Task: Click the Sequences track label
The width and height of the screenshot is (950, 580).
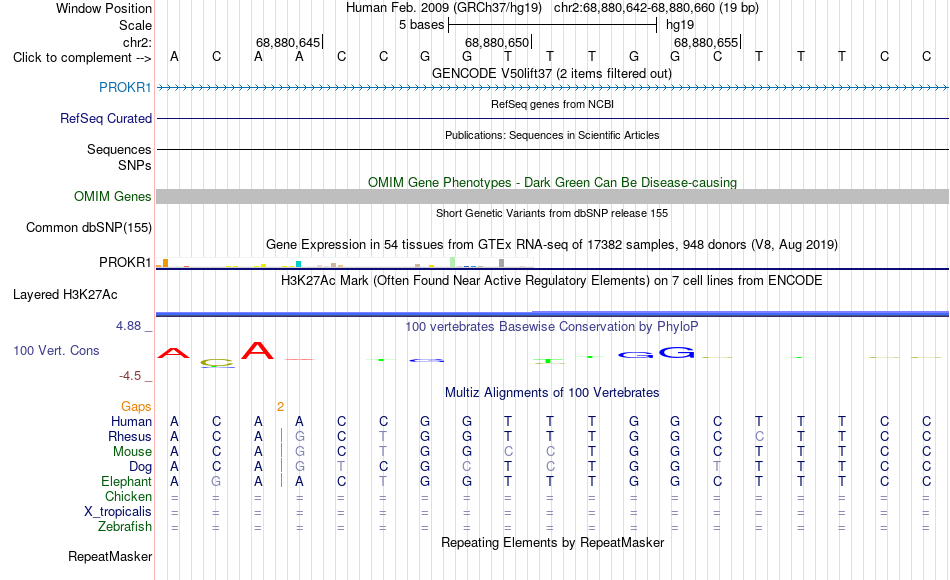Action: pyautogui.click(x=119, y=149)
